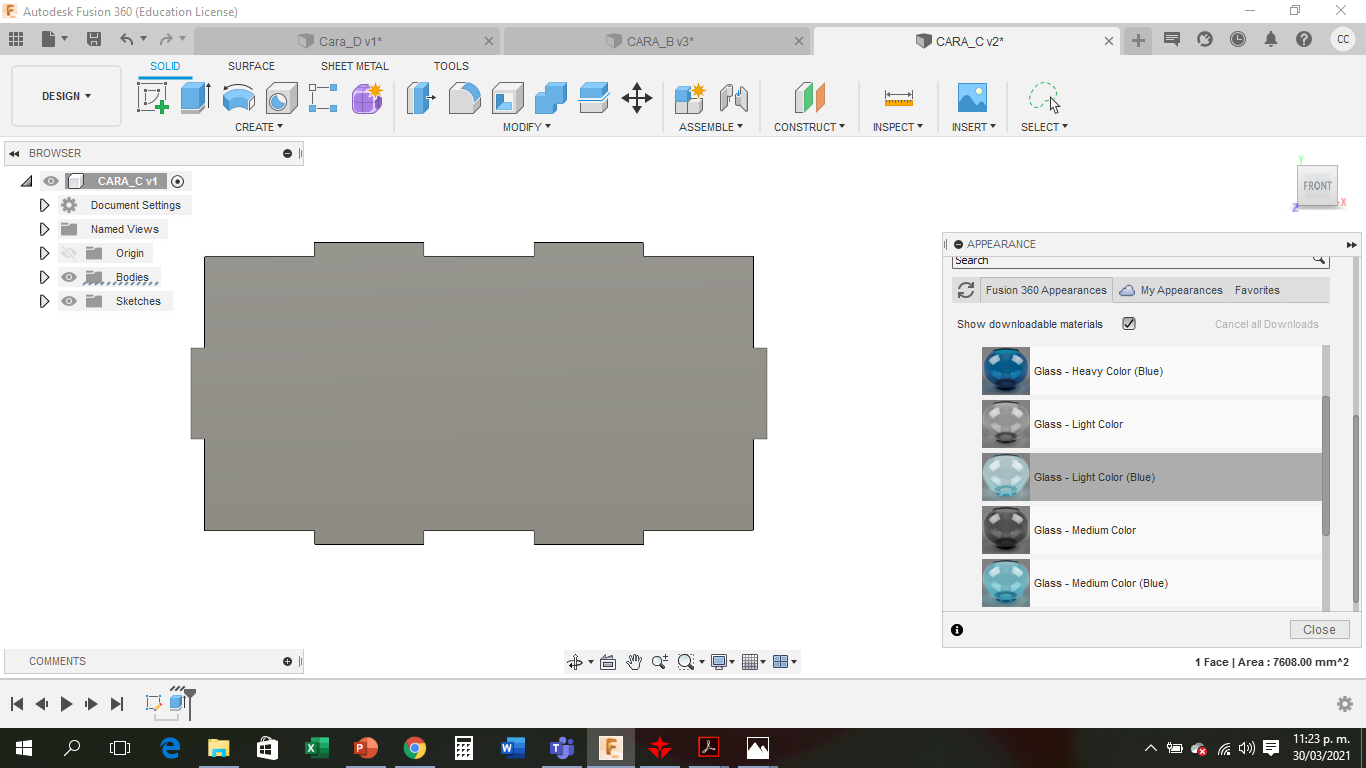Open the CREATE dropdown menu
This screenshot has width=1366, height=768.
[259, 127]
